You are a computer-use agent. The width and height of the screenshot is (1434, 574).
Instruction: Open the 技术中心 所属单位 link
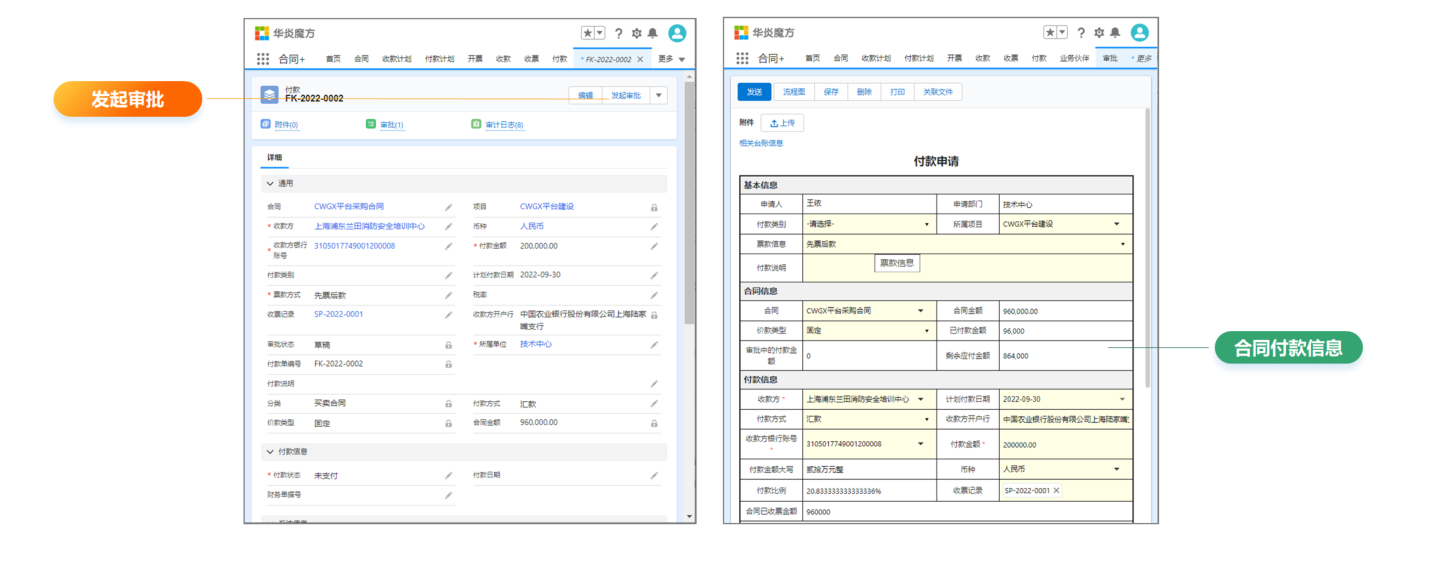(536, 344)
